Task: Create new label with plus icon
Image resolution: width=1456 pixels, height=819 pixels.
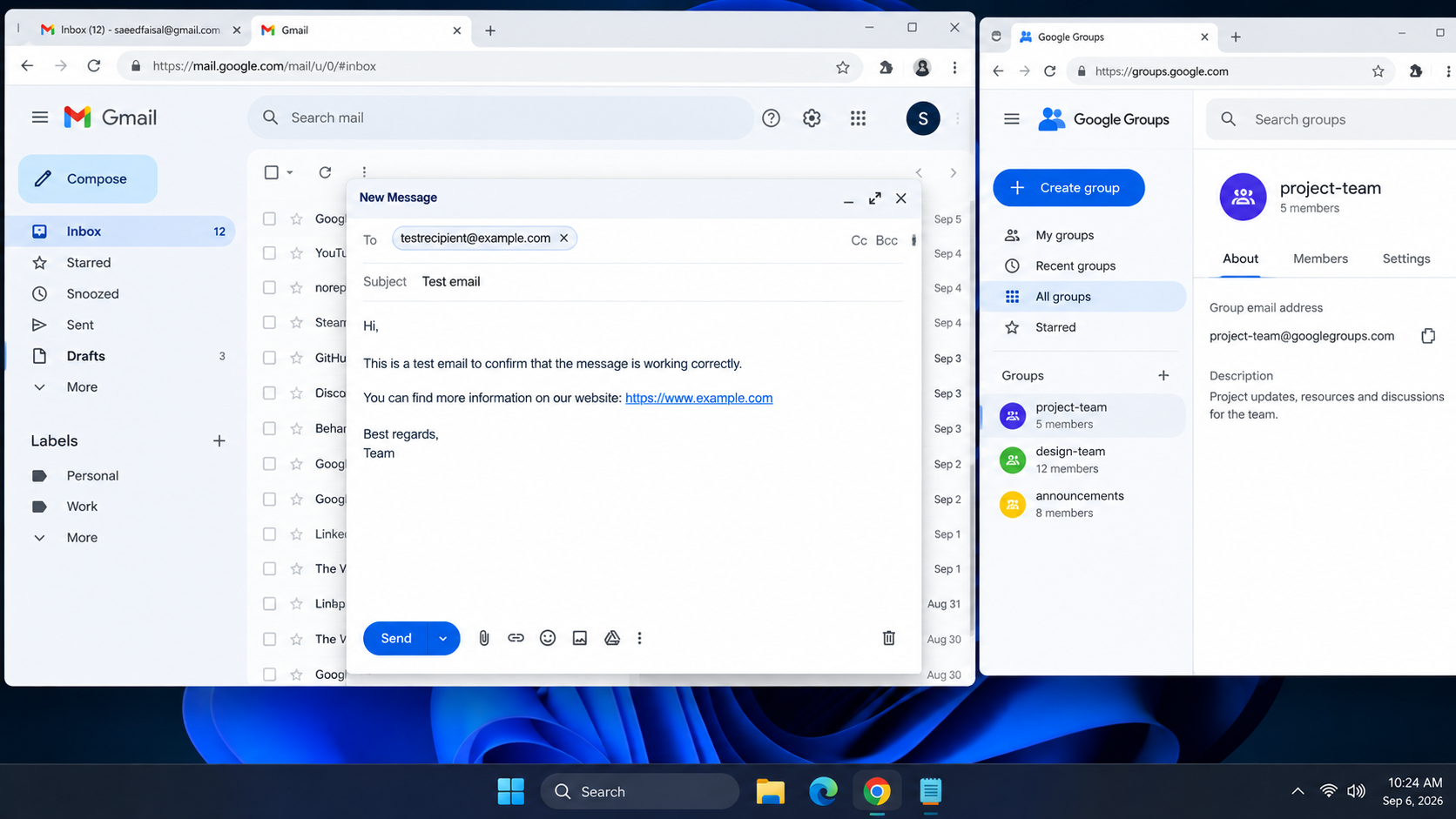Action: pyautogui.click(x=219, y=440)
